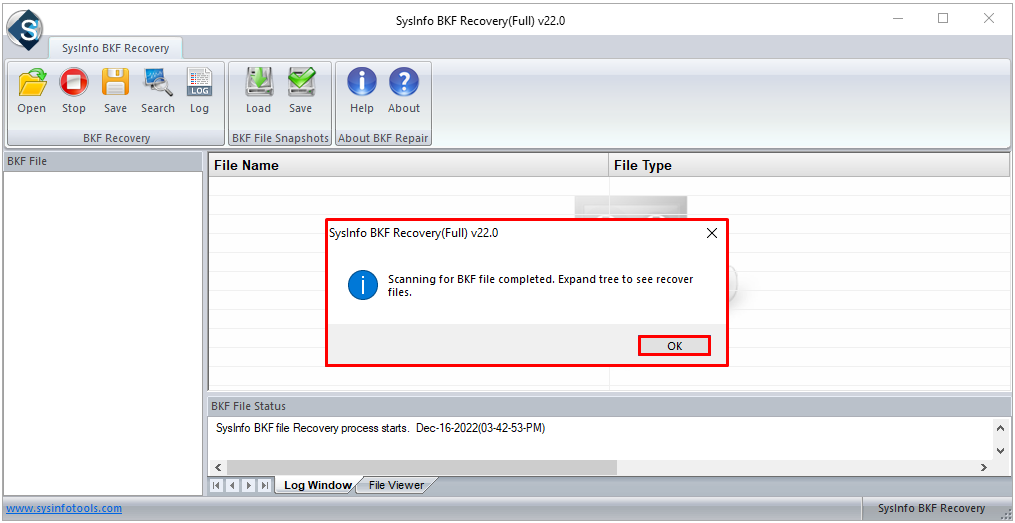Stop the scanning process

[x=74, y=91]
